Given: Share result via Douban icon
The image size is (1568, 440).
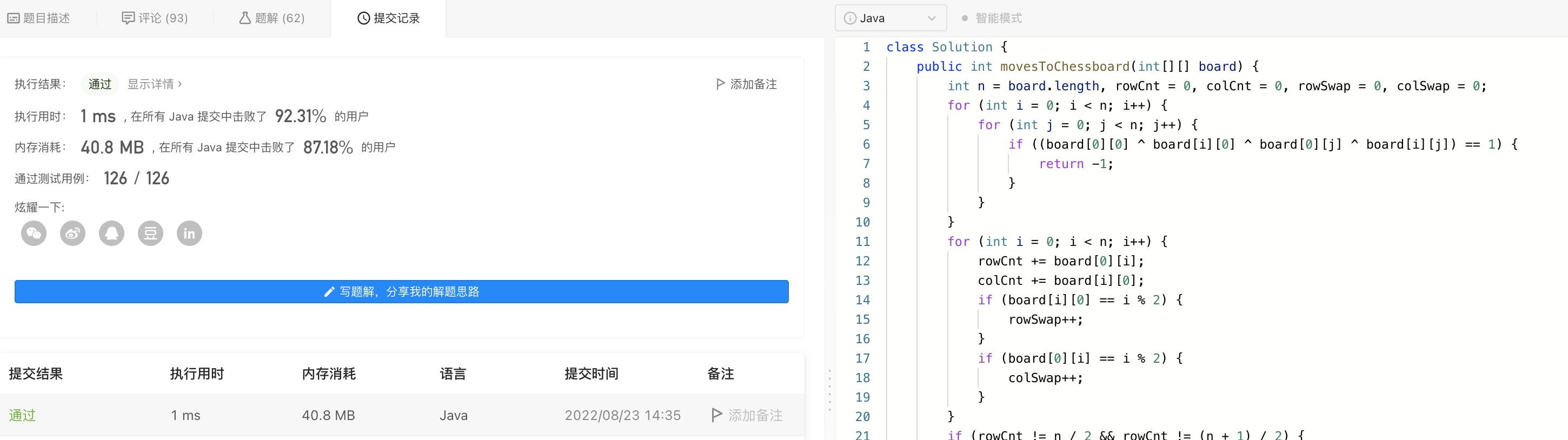Looking at the screenshot, I should 150,233.
